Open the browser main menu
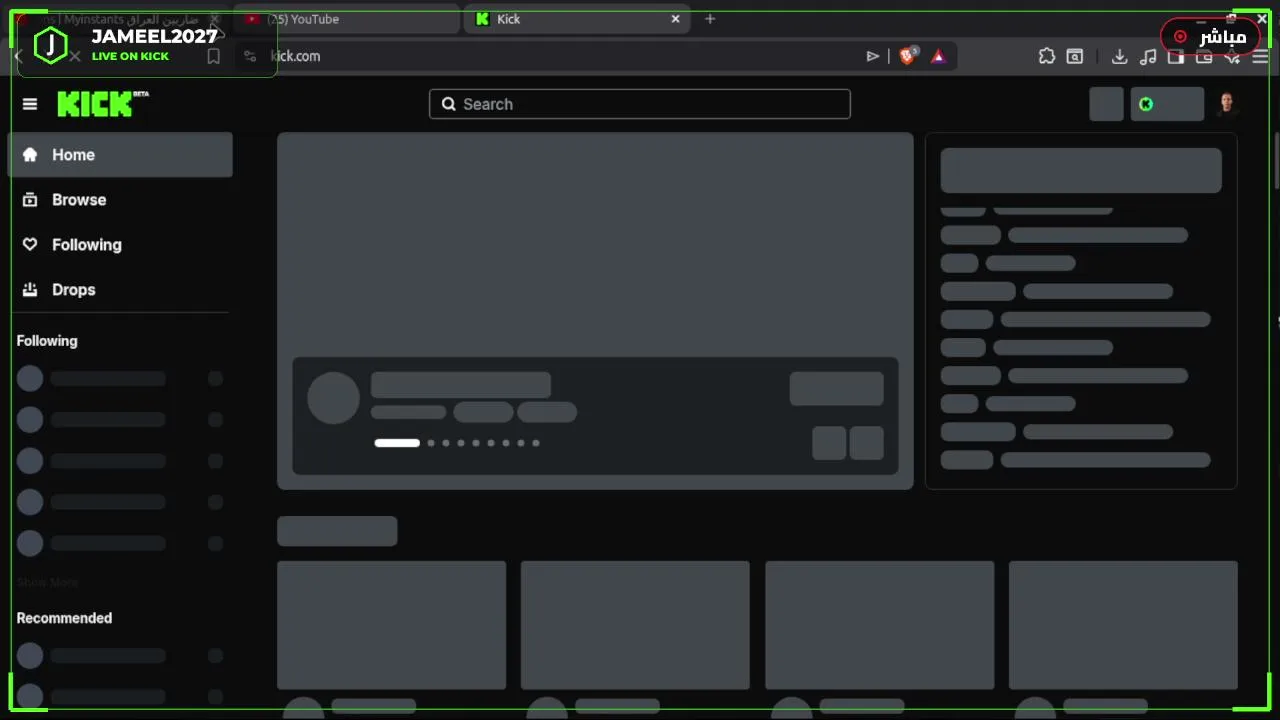1280x720 pixels. coord(1260,57)
